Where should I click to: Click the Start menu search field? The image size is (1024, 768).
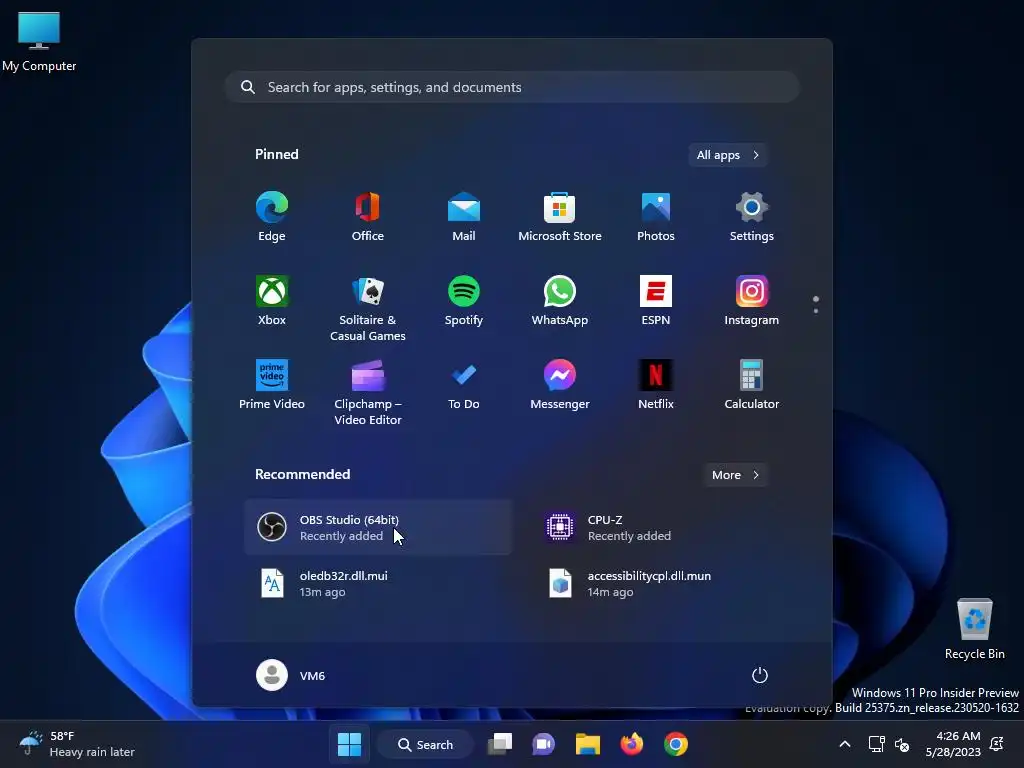[x=513, y=87]
